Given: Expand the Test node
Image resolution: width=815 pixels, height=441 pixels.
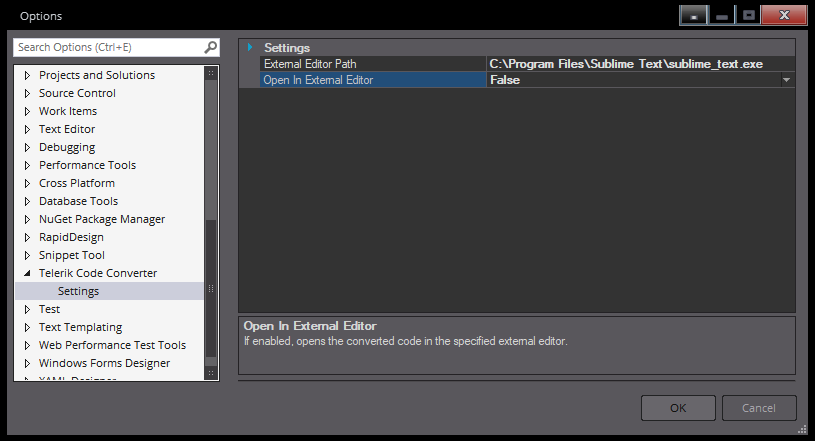Looking at the screenshot, I should [28, 309].
